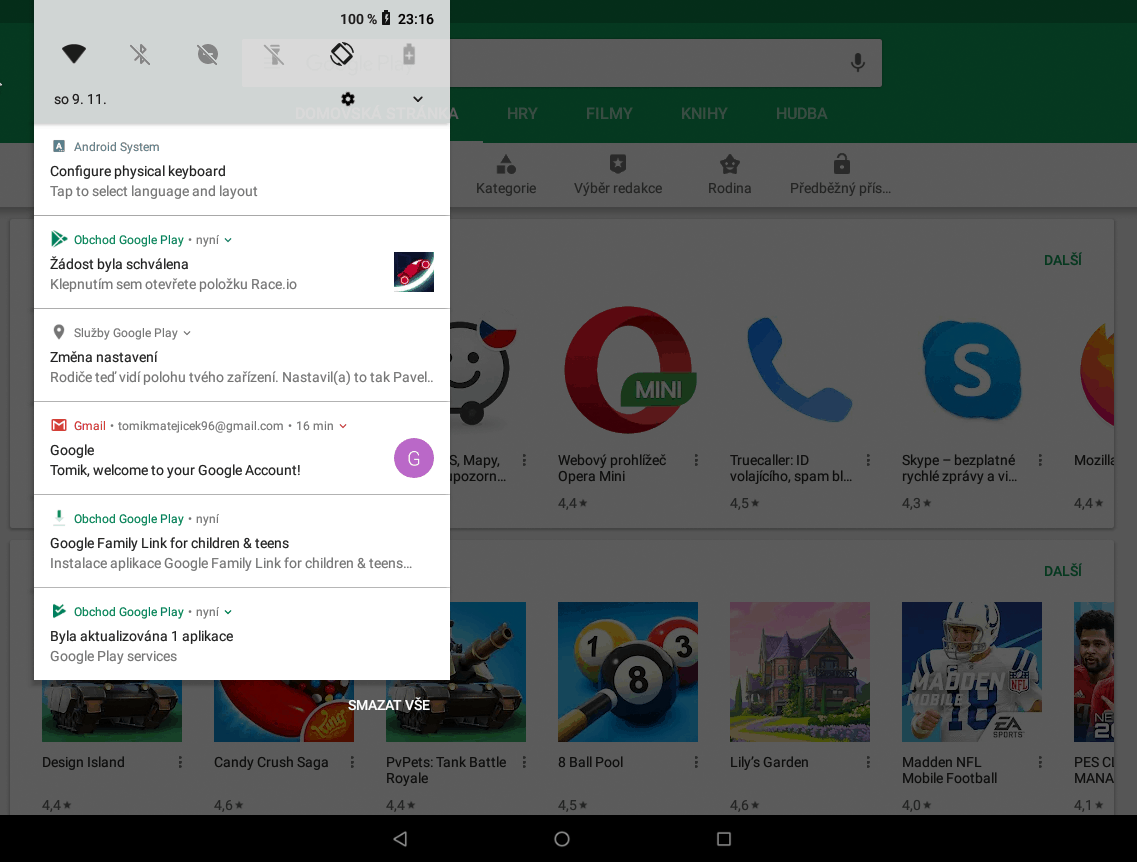Viewport: 1137px width, 862px height.
Task: Toggle the Do Not Disturb quick setting
Action: coord(207,54)
